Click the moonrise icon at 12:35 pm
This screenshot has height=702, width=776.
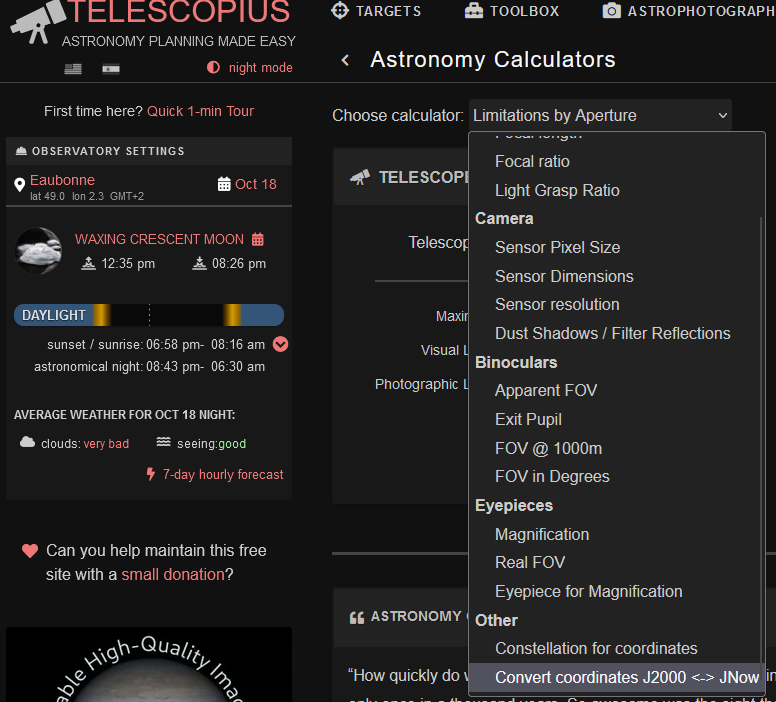pyautogui.click(x=89, y=263)
